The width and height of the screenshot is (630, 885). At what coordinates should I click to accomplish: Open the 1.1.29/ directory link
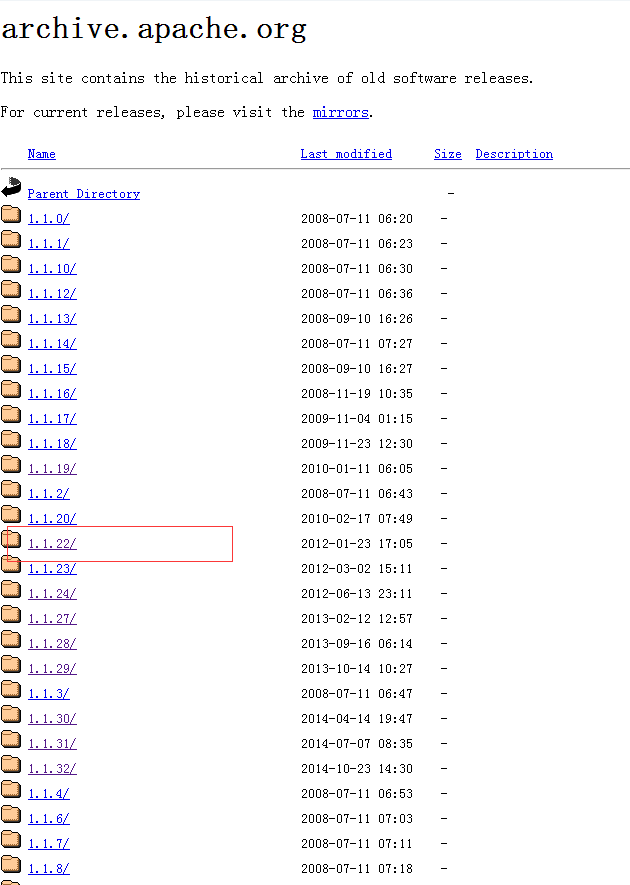pyautogui.click(x=52, y=669)
